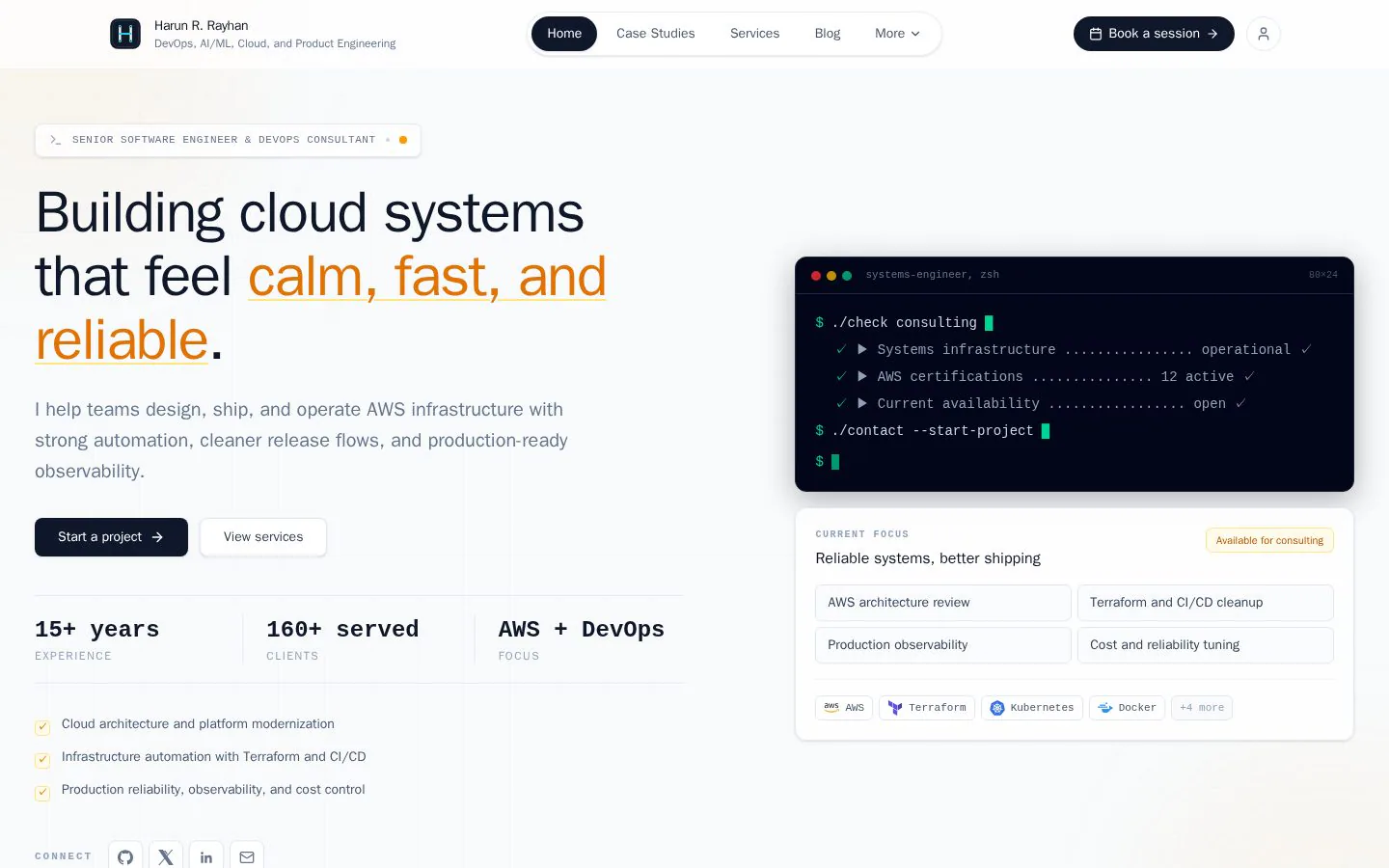
Task: Click the AWS tech badge
Action: [x=844, y=708]
